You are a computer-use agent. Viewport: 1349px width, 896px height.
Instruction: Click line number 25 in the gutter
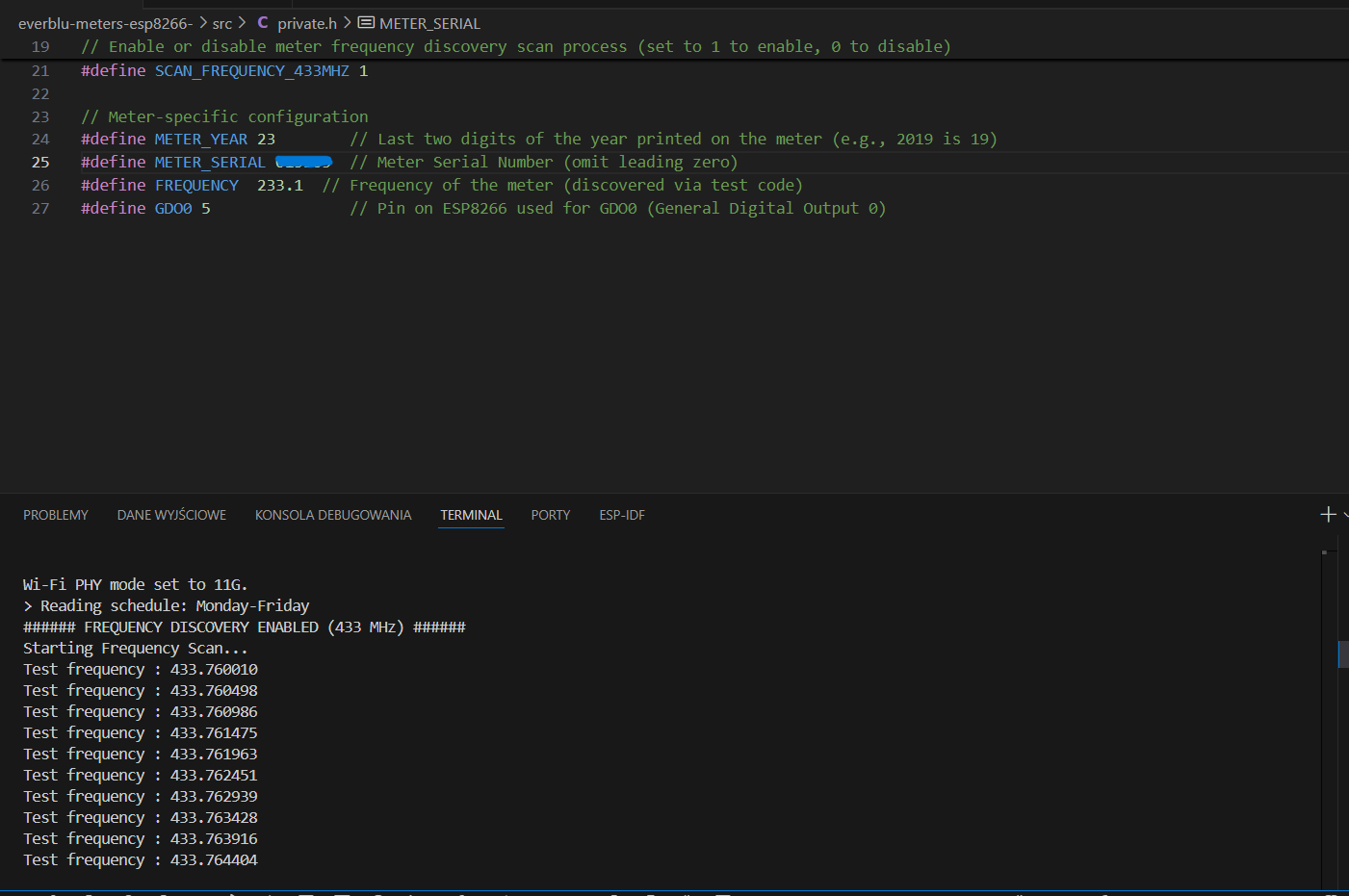(40, 162)
